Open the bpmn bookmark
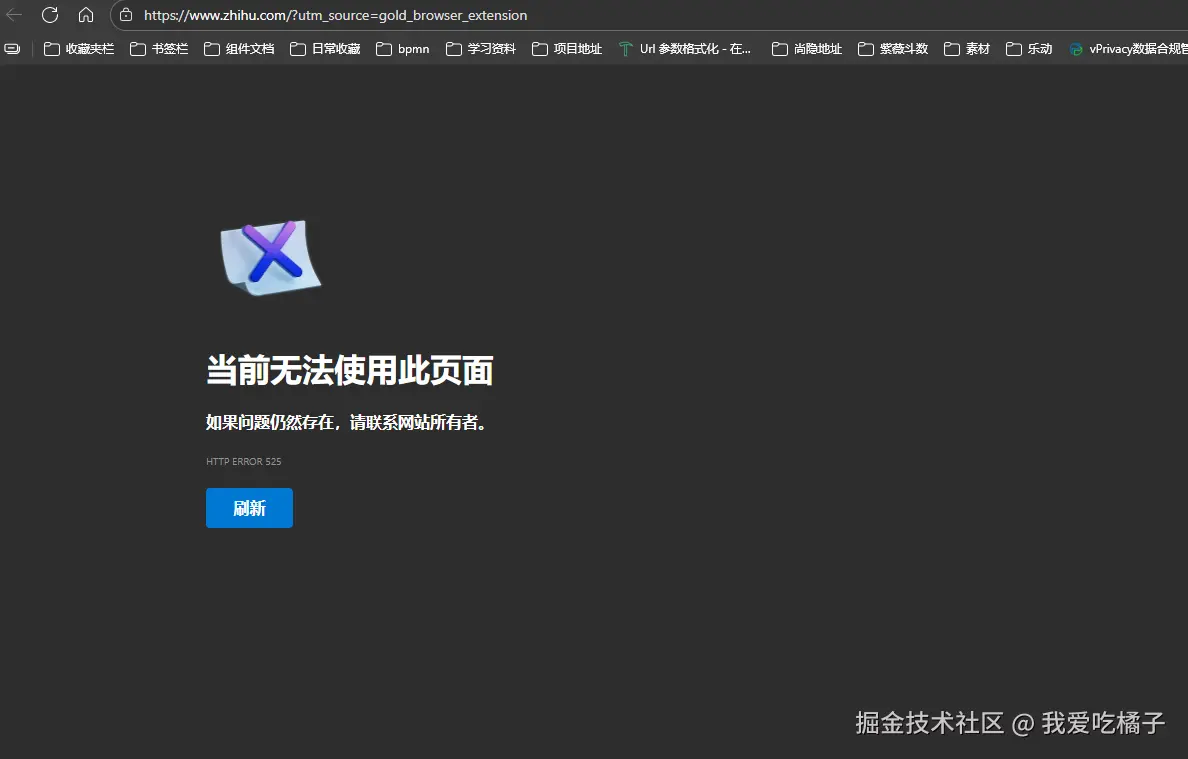The width and height of the screenshot is (1188, 759). click(402, 48)
